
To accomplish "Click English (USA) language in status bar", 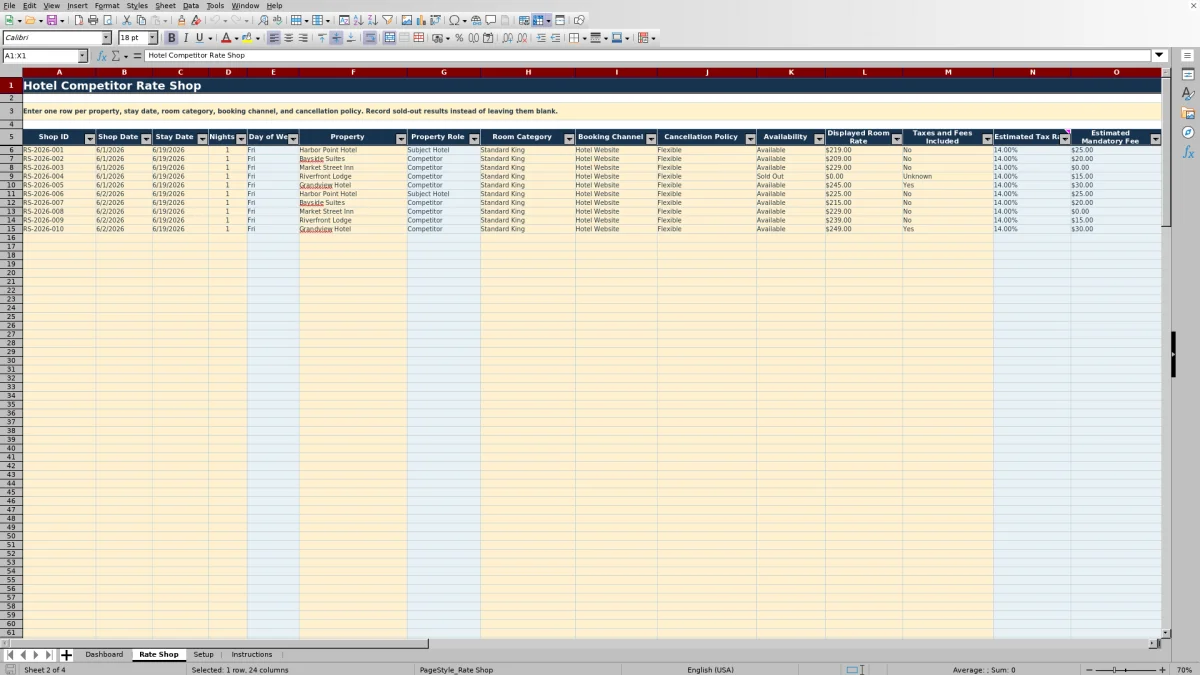I will 710,669.
